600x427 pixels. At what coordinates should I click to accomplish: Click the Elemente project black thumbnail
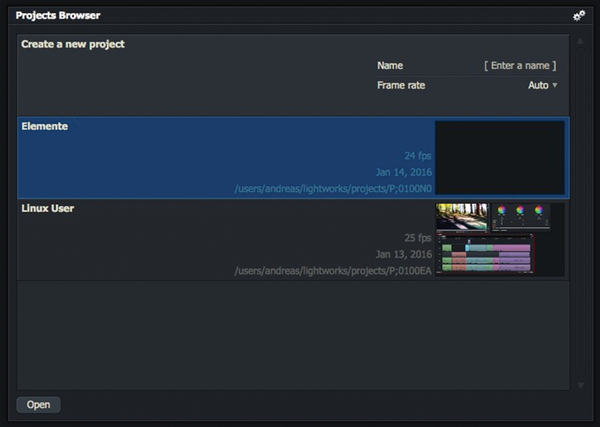click(500, 158)
